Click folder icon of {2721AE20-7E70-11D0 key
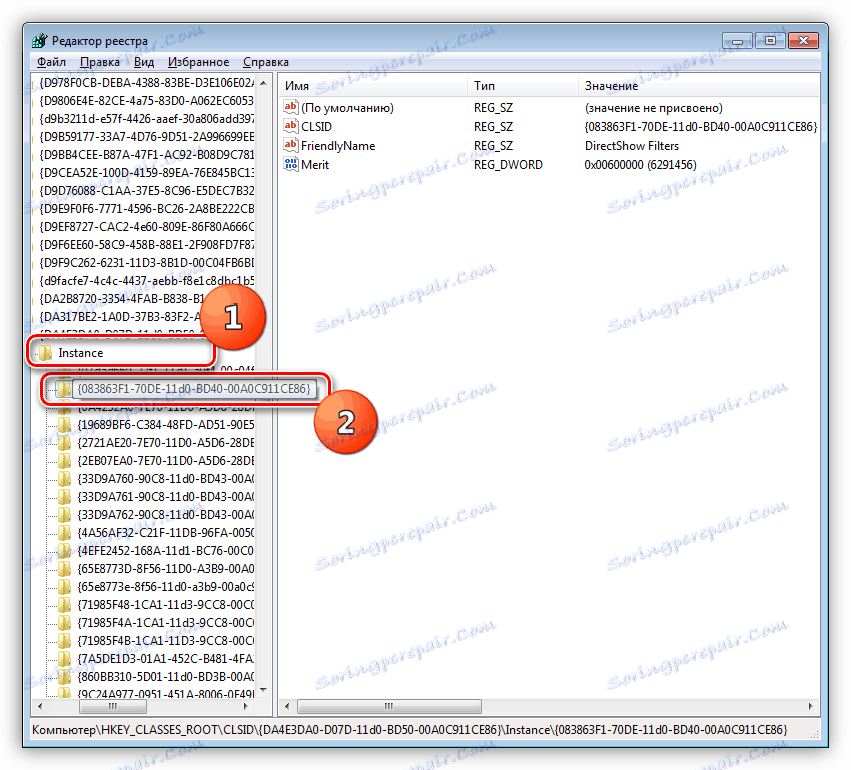851x770 pixels. 64,443
